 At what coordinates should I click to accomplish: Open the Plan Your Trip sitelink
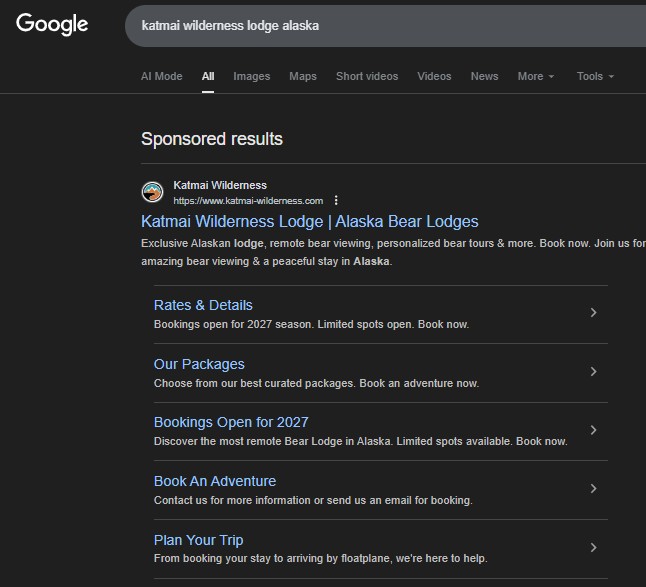pyautogui.click(x=199, y=540)
